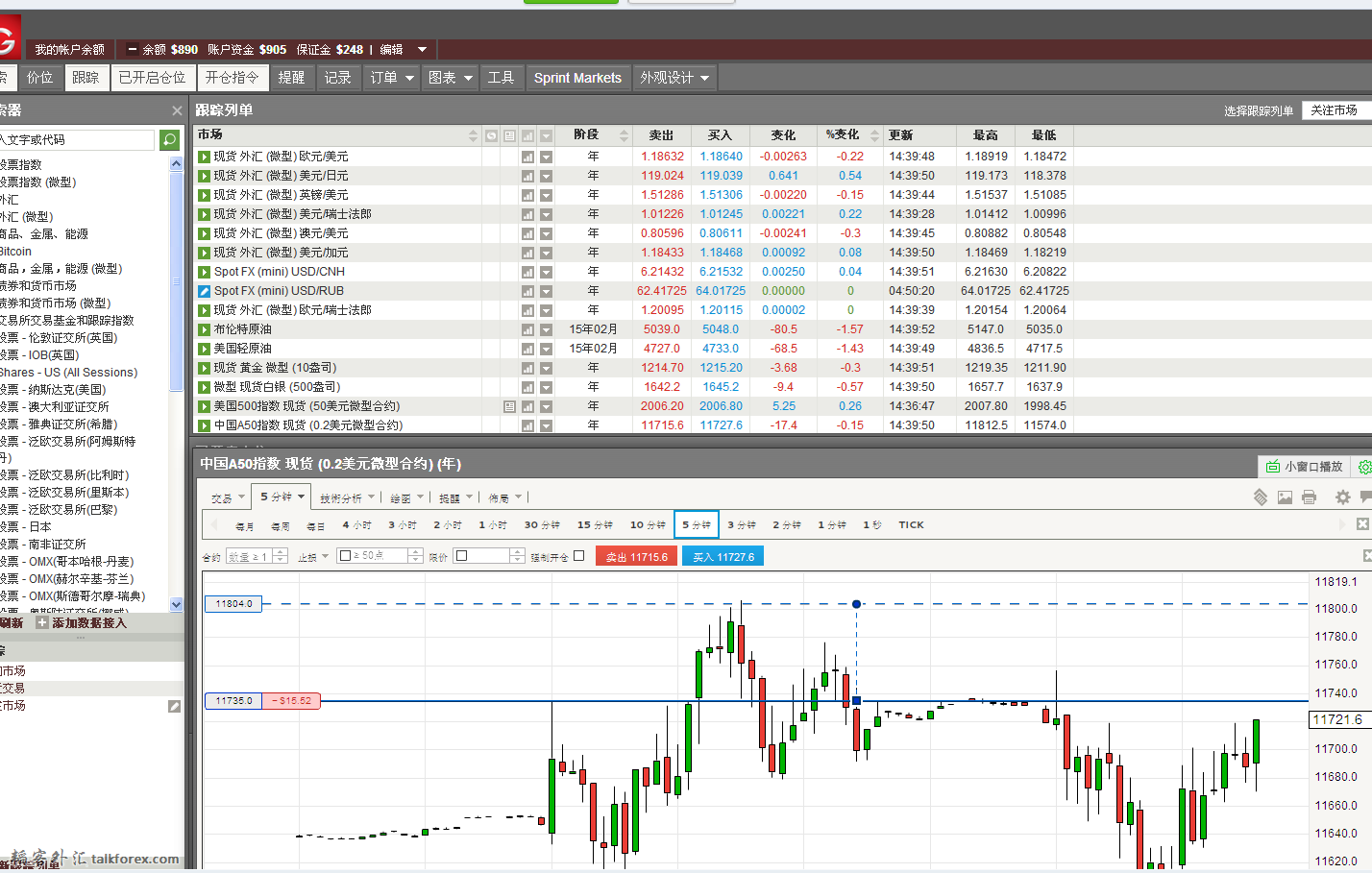Click the news column header icon
The height and width of the screenshot is (873, 1372).
[509, 135]
